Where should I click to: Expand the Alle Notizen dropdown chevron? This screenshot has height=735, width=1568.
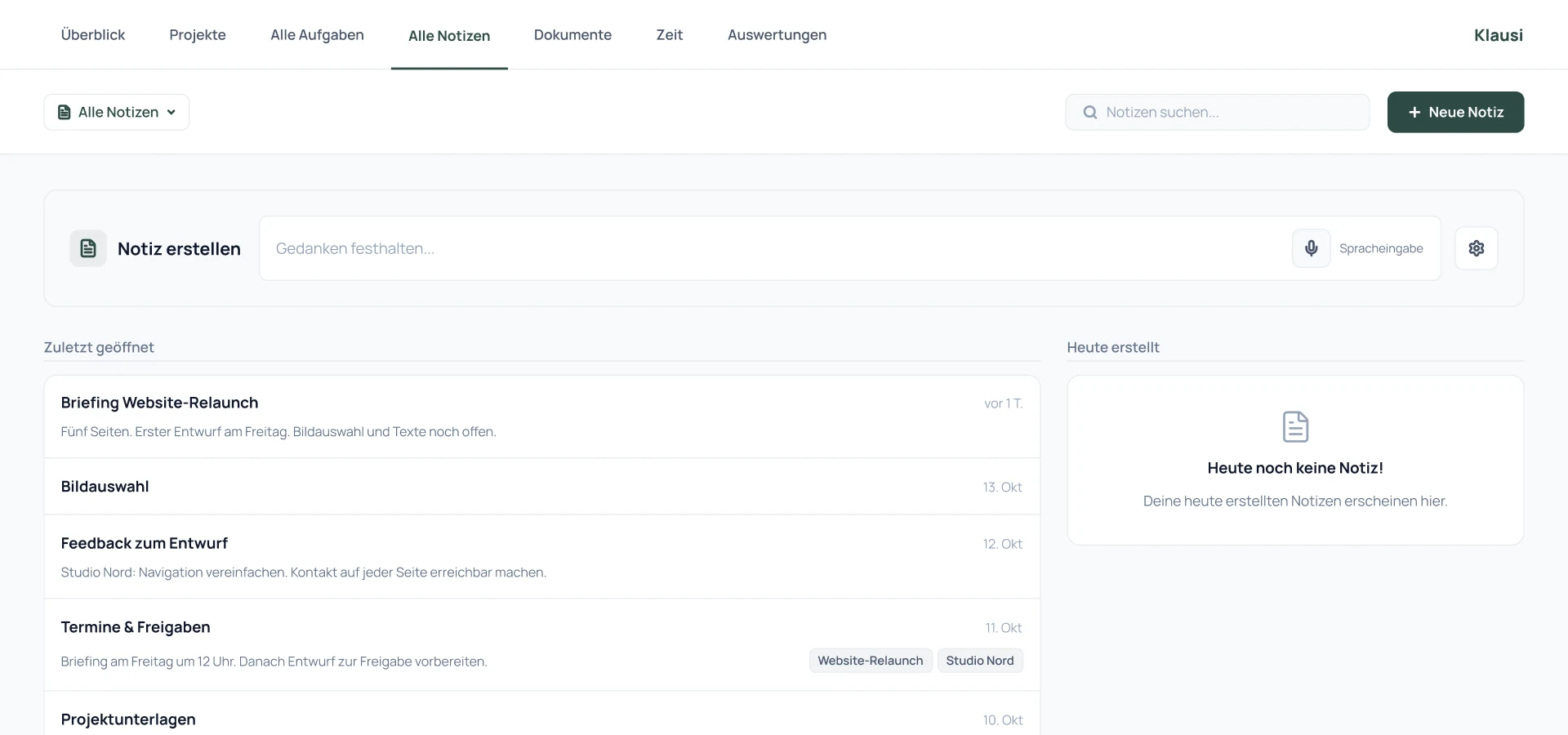pos(171,113)
